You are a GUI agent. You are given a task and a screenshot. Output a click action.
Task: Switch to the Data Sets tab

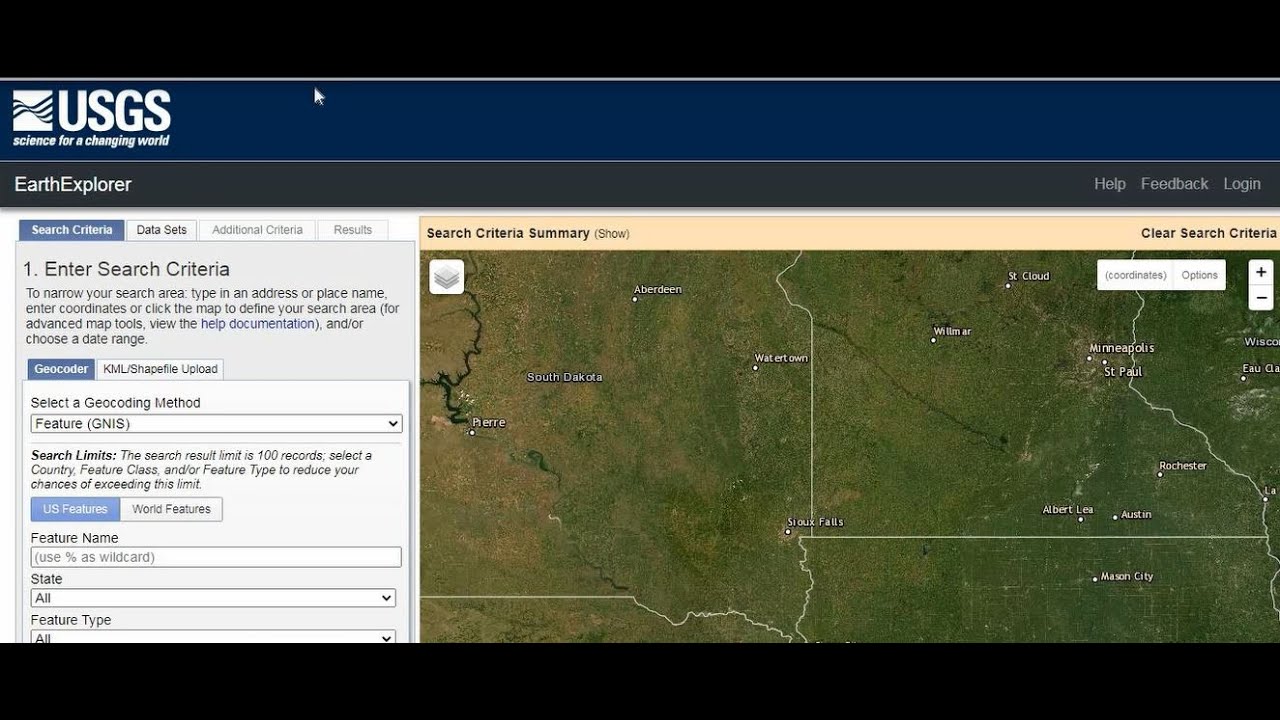(162, 230)
